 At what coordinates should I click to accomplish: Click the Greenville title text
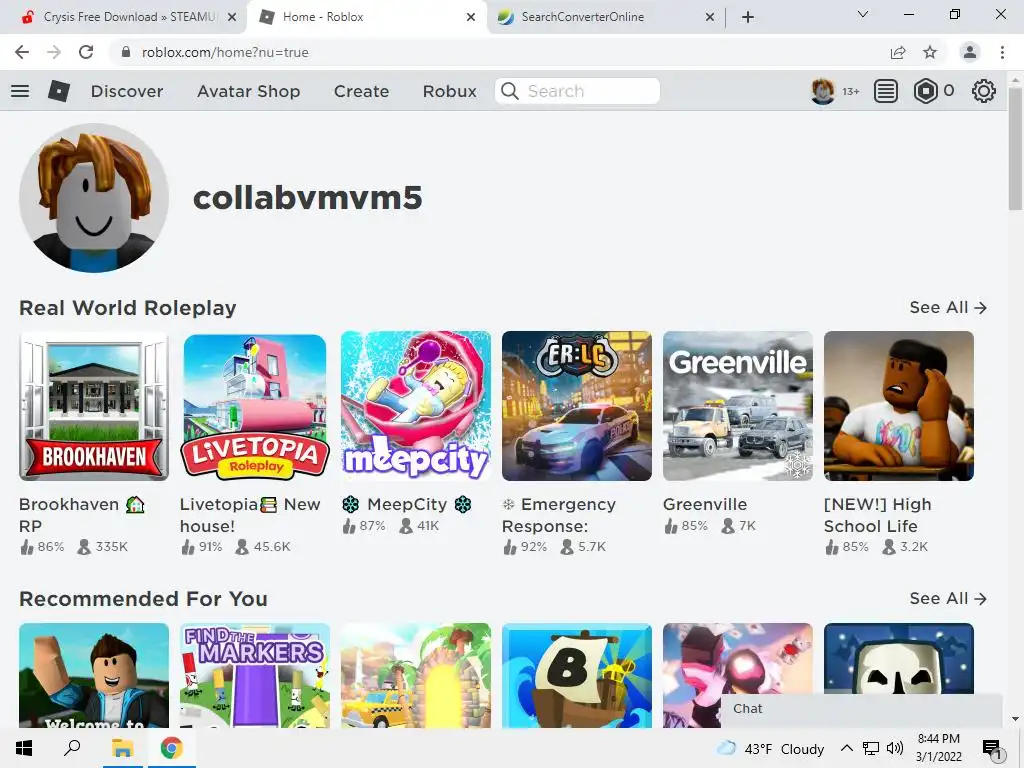point(705,504)
